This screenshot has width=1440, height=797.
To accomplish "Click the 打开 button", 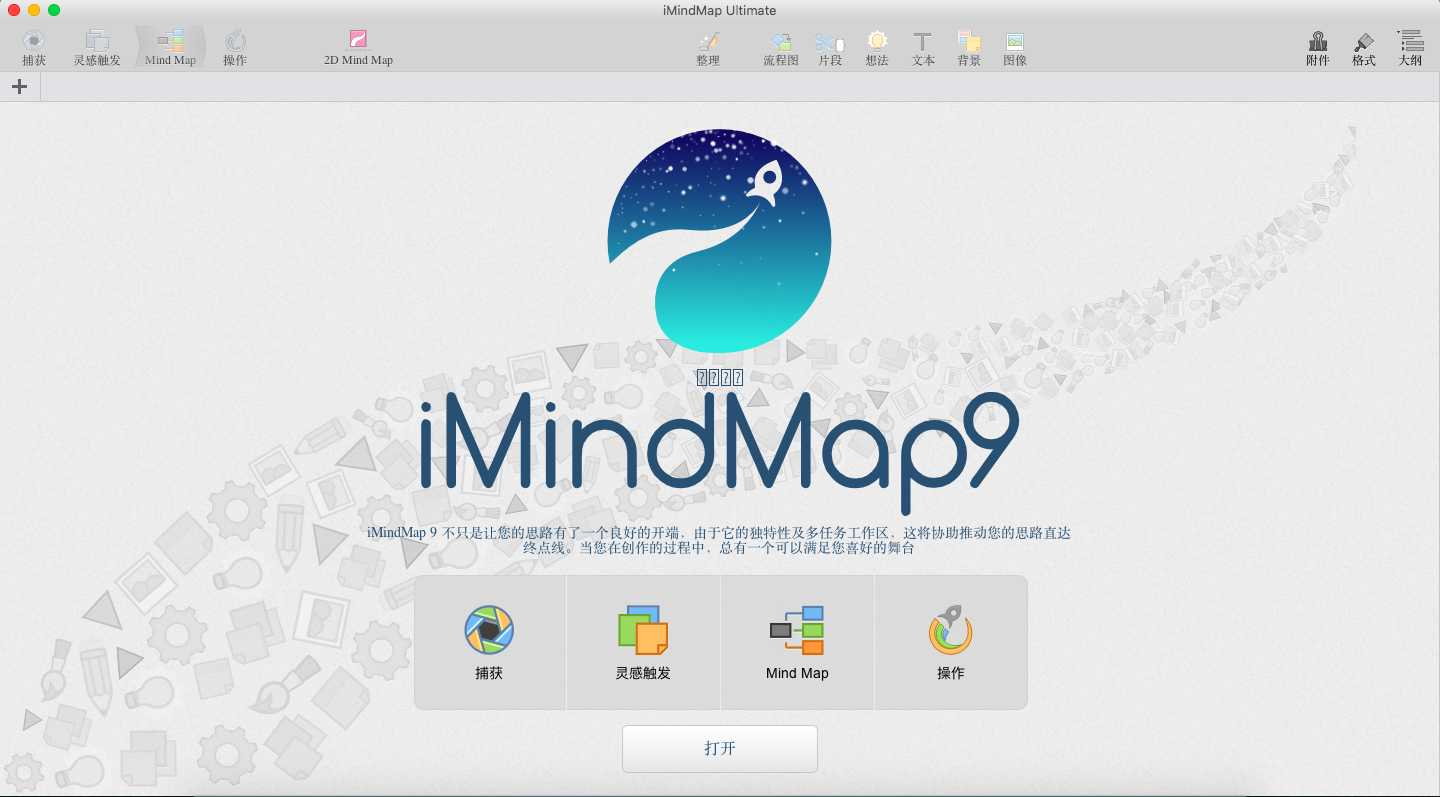I will (720, 749).
